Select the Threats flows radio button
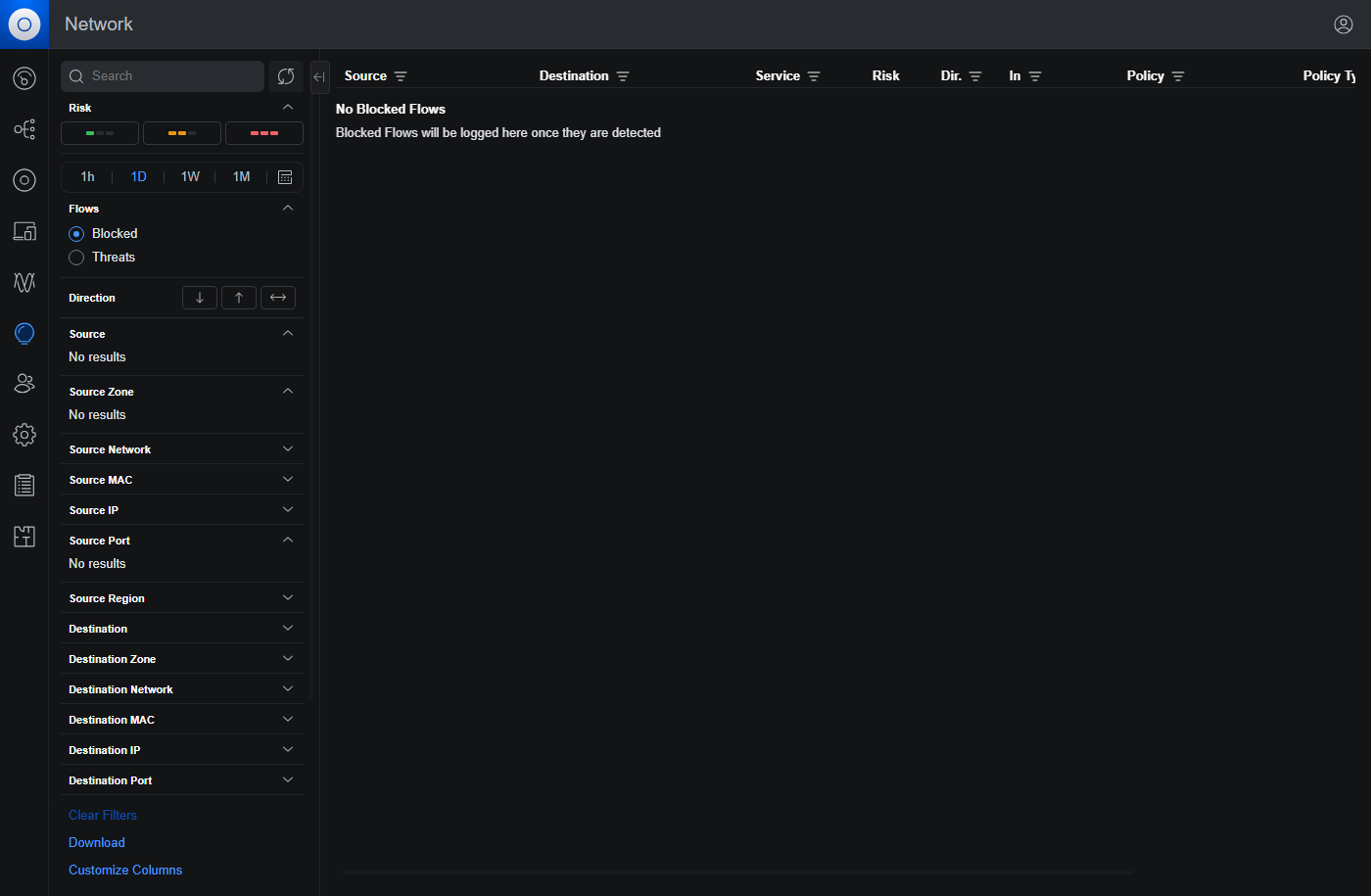 click(x=76, y=258)
